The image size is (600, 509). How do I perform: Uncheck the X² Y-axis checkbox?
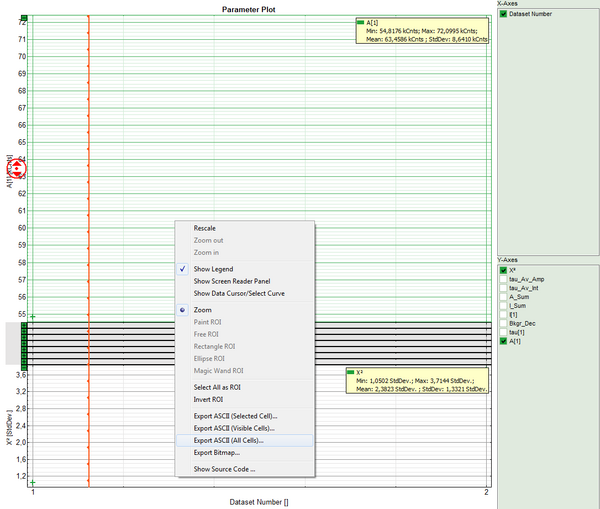pyautogui.click(x=504, y=270)
